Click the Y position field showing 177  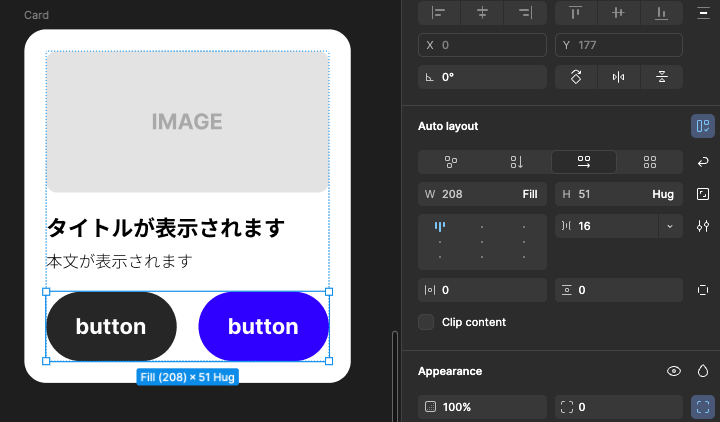619,45
